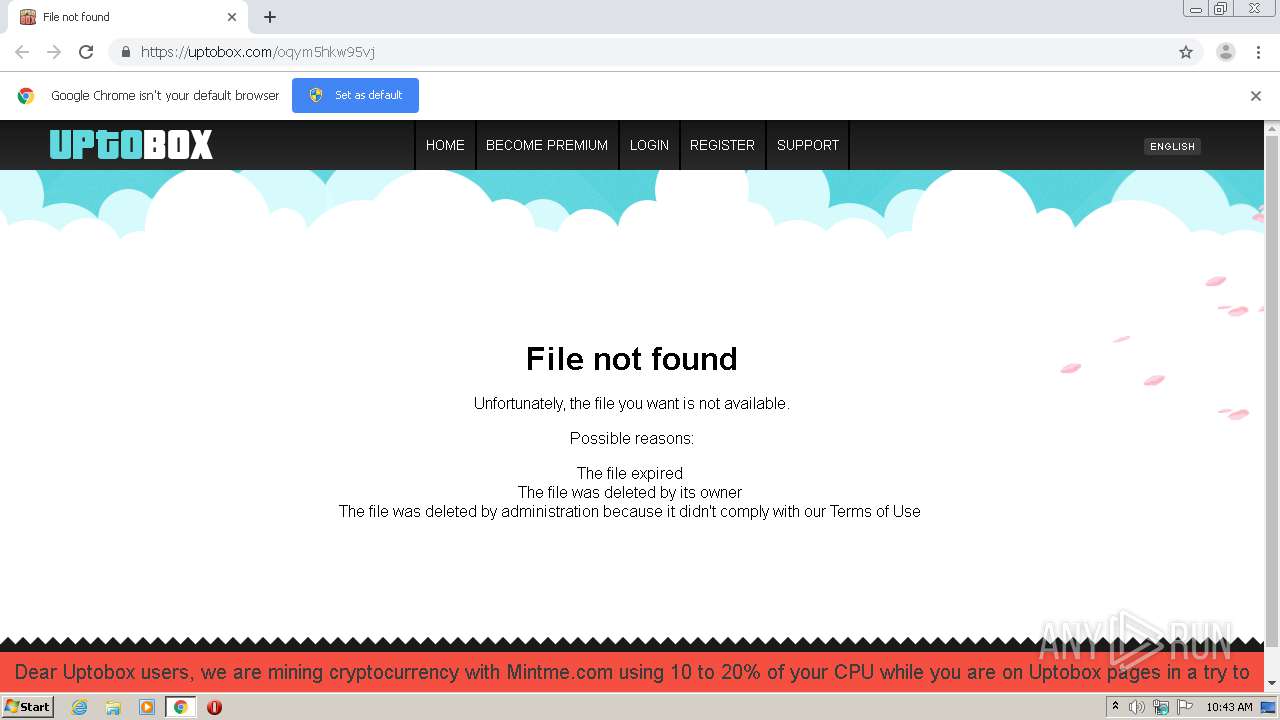Screen dimensions: 1280x720
Task: Open the REGISTER page
Action: (x=722, y=145)
